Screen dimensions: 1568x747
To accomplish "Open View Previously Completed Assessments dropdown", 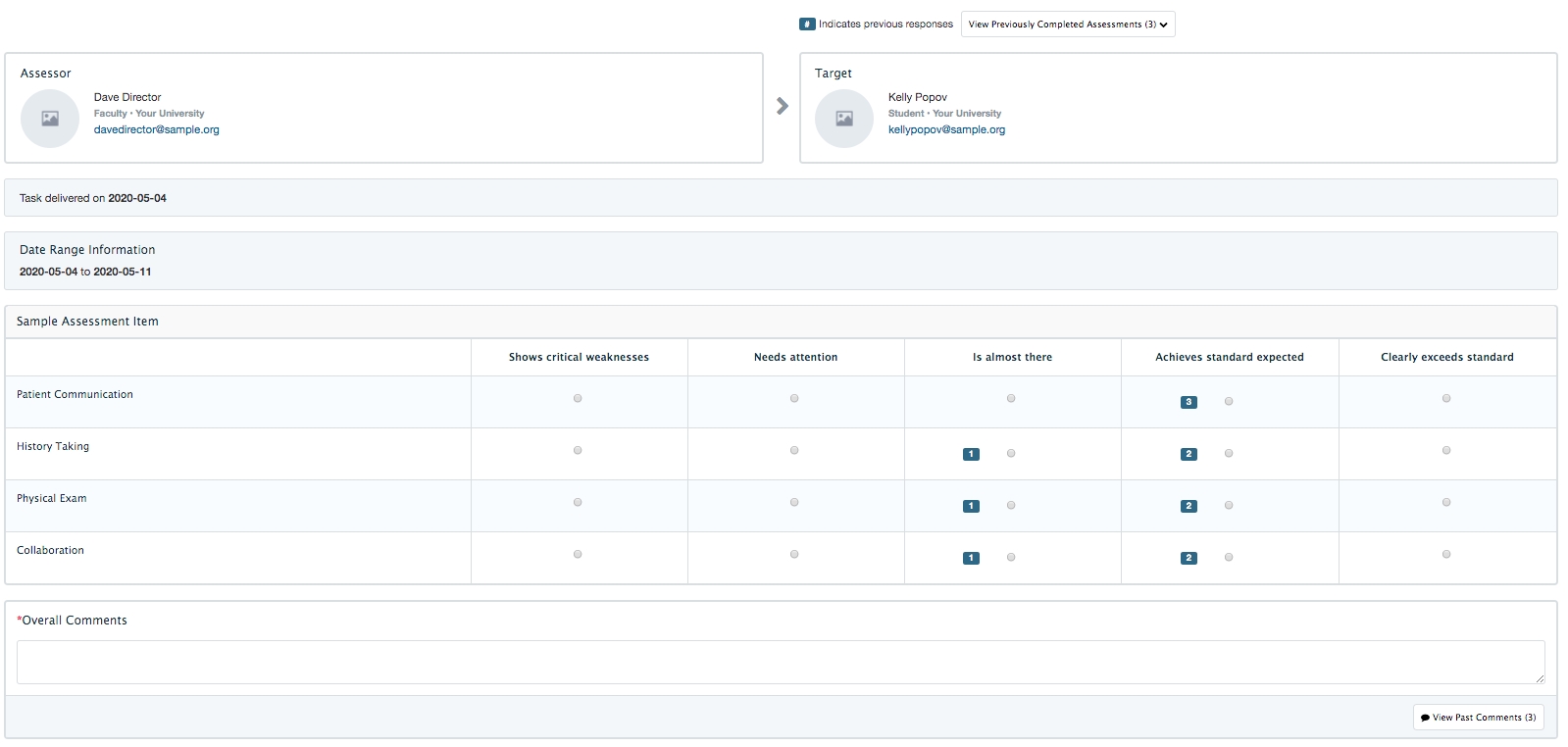I will pyautogui.click(x=1068, y=25).
